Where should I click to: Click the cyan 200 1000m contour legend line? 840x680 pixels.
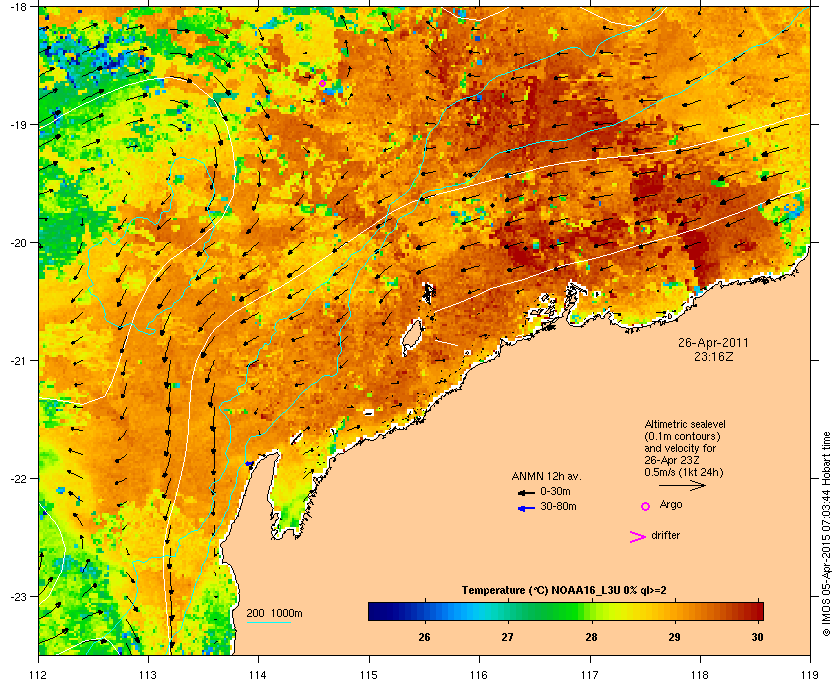coord(268,622)
